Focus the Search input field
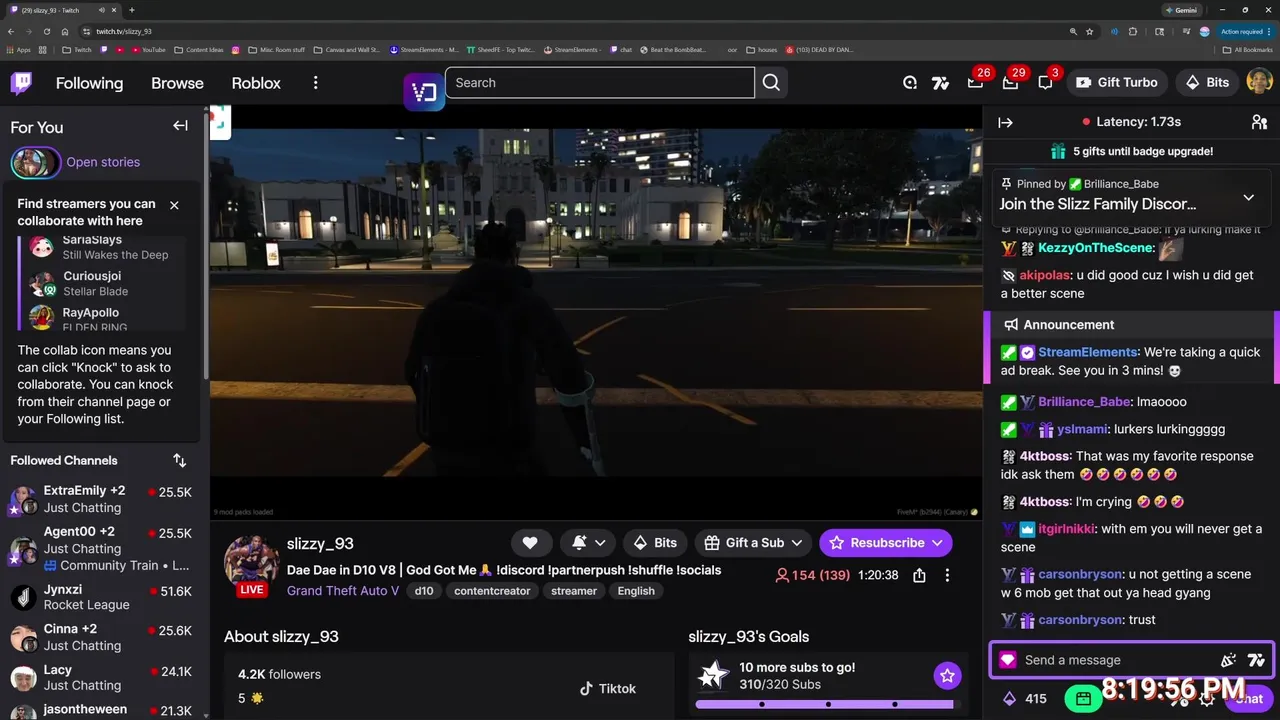Viewport: 1280px width, 720px height. pos(600,83)
